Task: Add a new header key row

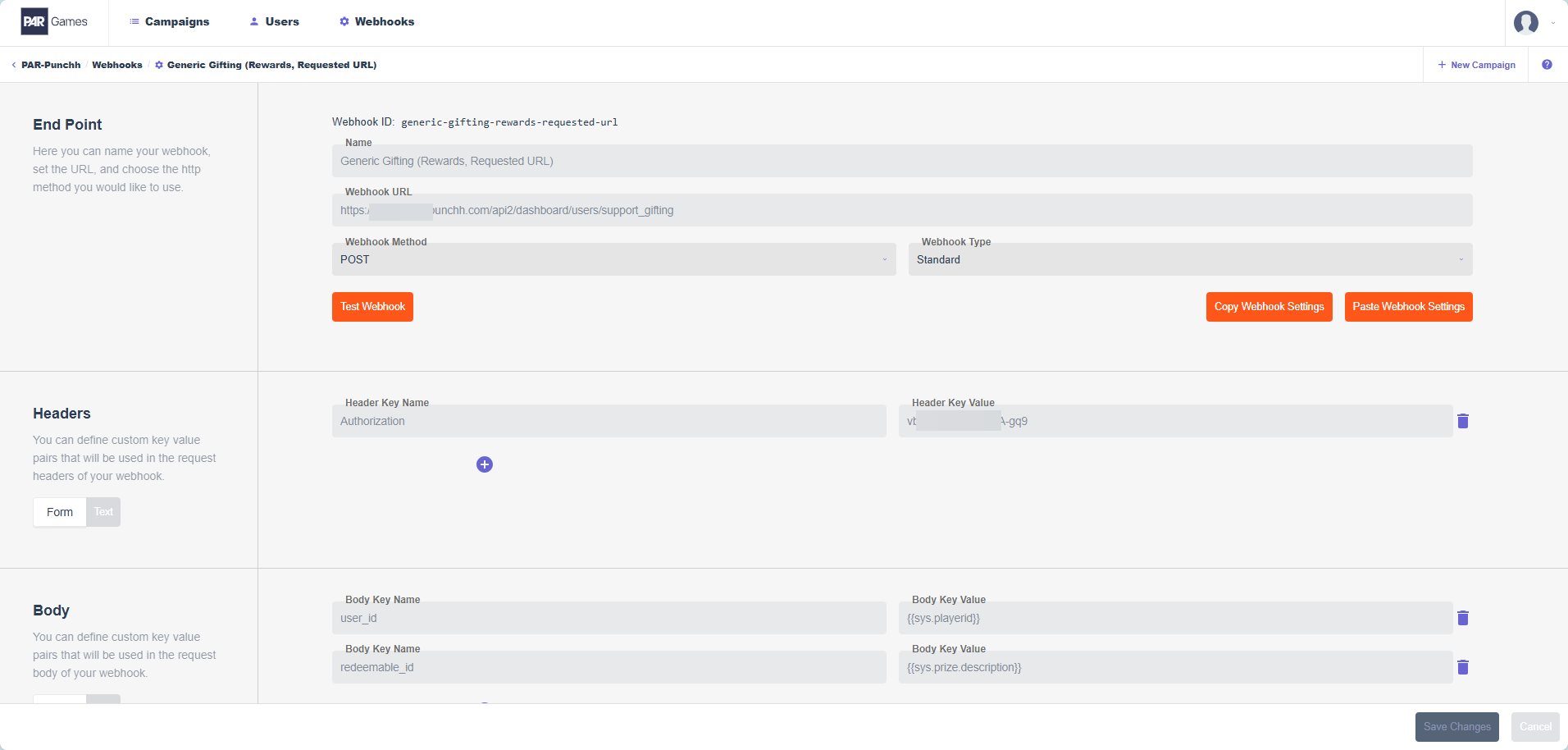Action: pyautogui.click(x=485, y=464)
